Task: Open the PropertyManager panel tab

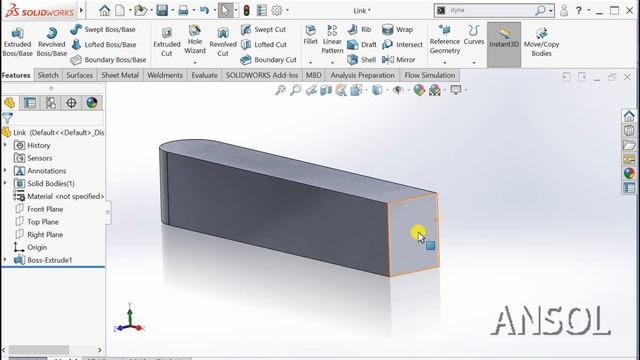Action: point(30,103)
